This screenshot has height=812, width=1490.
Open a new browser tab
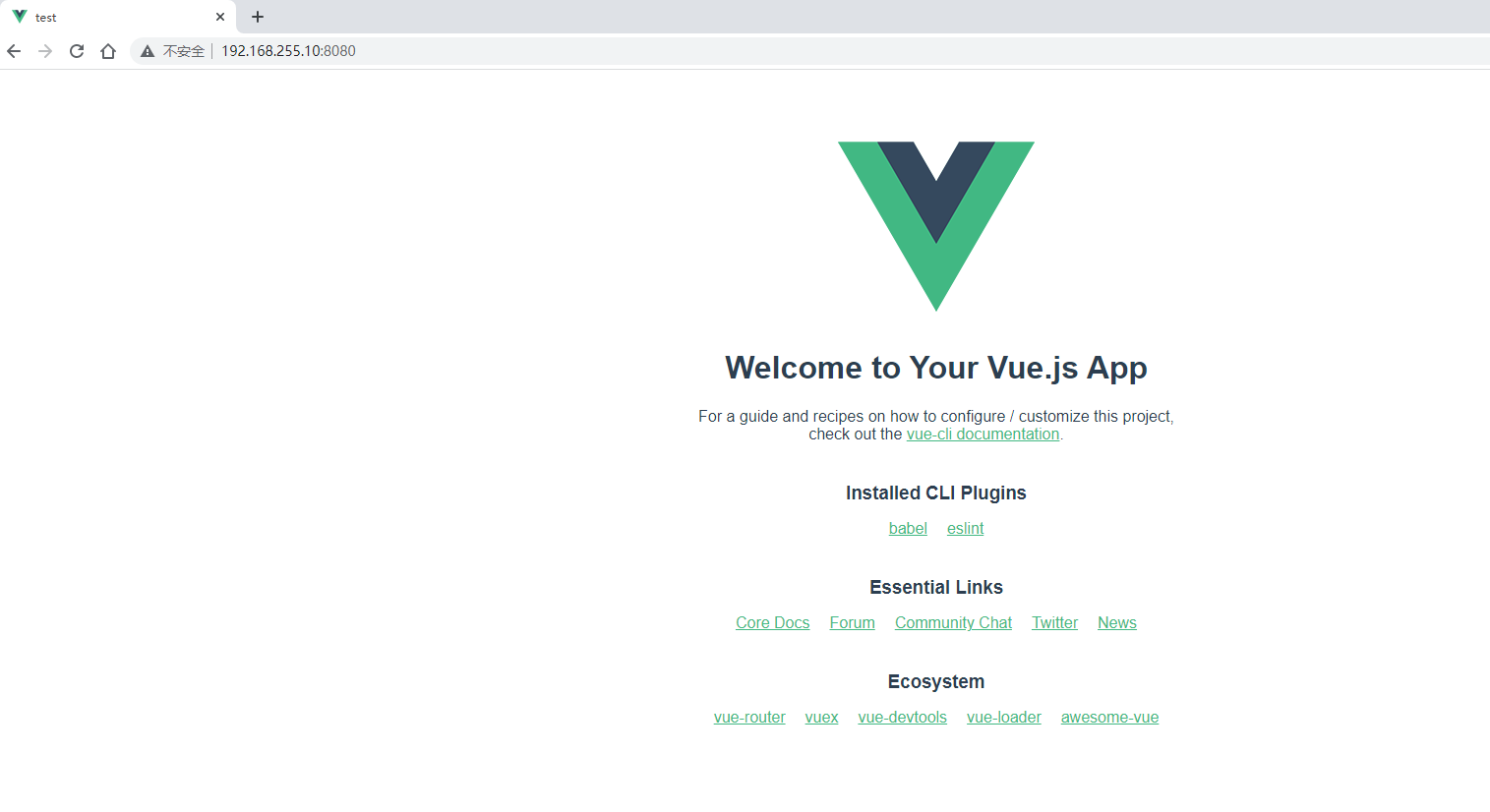click(258, 17)
